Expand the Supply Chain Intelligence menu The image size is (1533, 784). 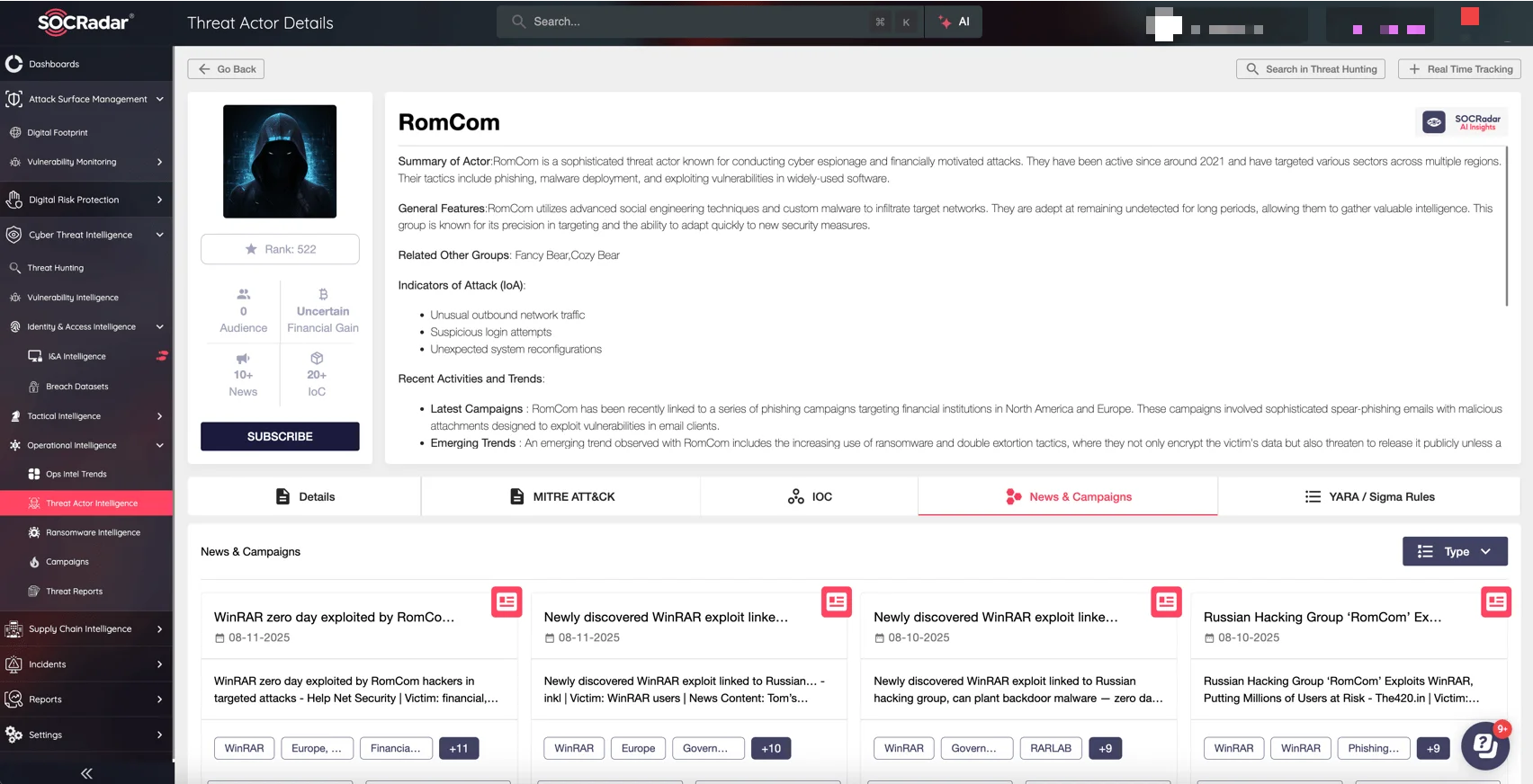159,629
